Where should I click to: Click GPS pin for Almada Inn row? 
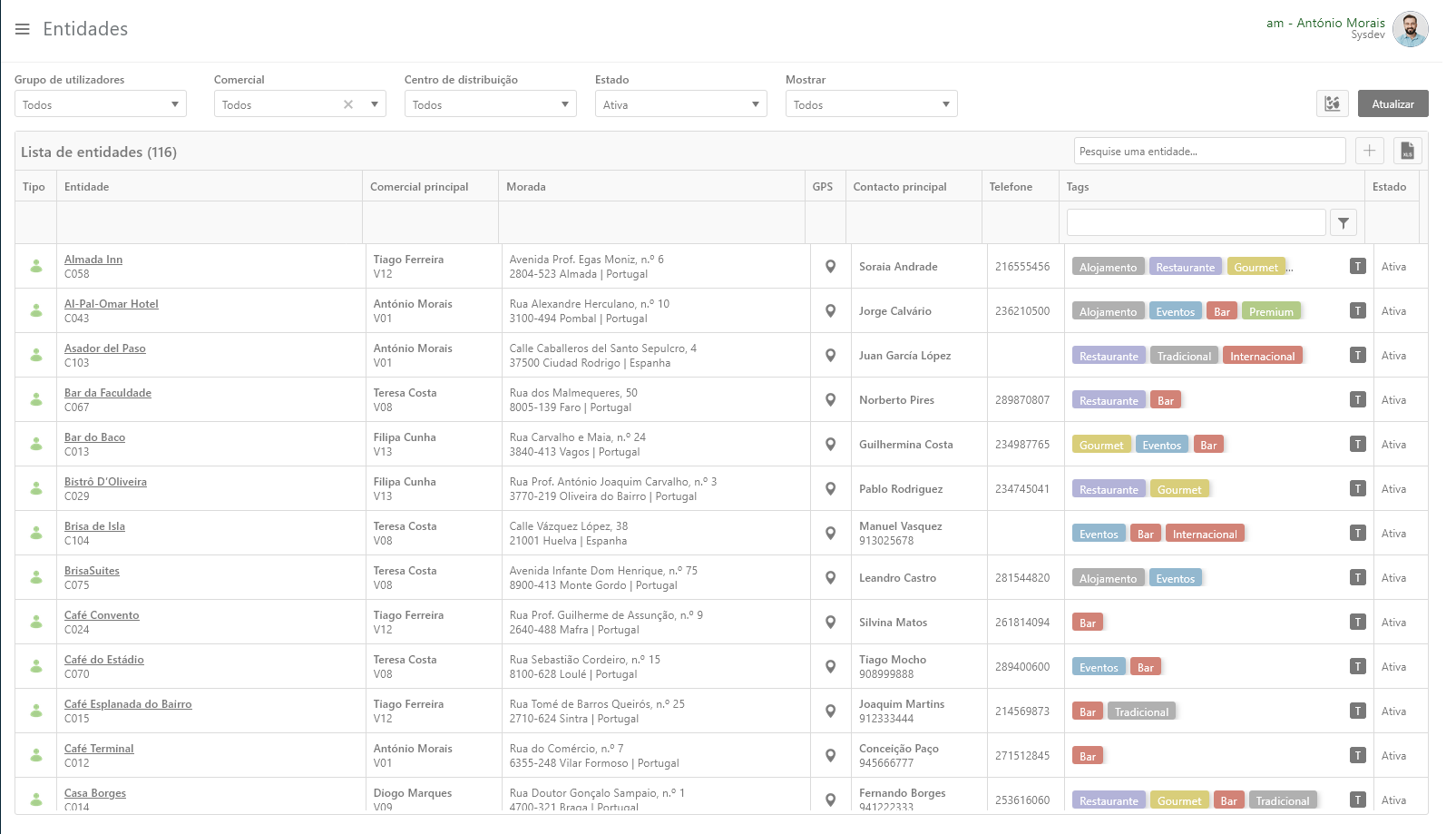pos(830,267)
